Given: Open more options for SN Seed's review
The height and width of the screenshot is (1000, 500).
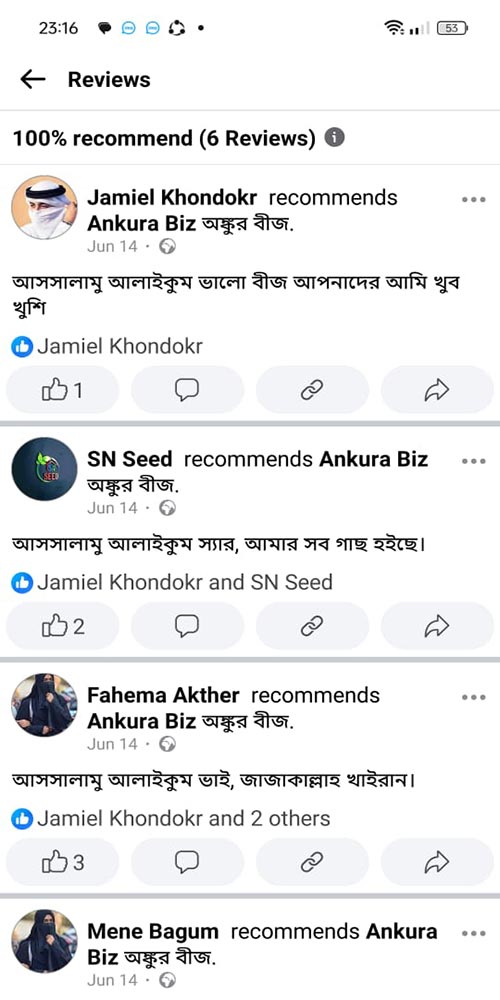Looking at the screenshot, I should tap(473, 461).
